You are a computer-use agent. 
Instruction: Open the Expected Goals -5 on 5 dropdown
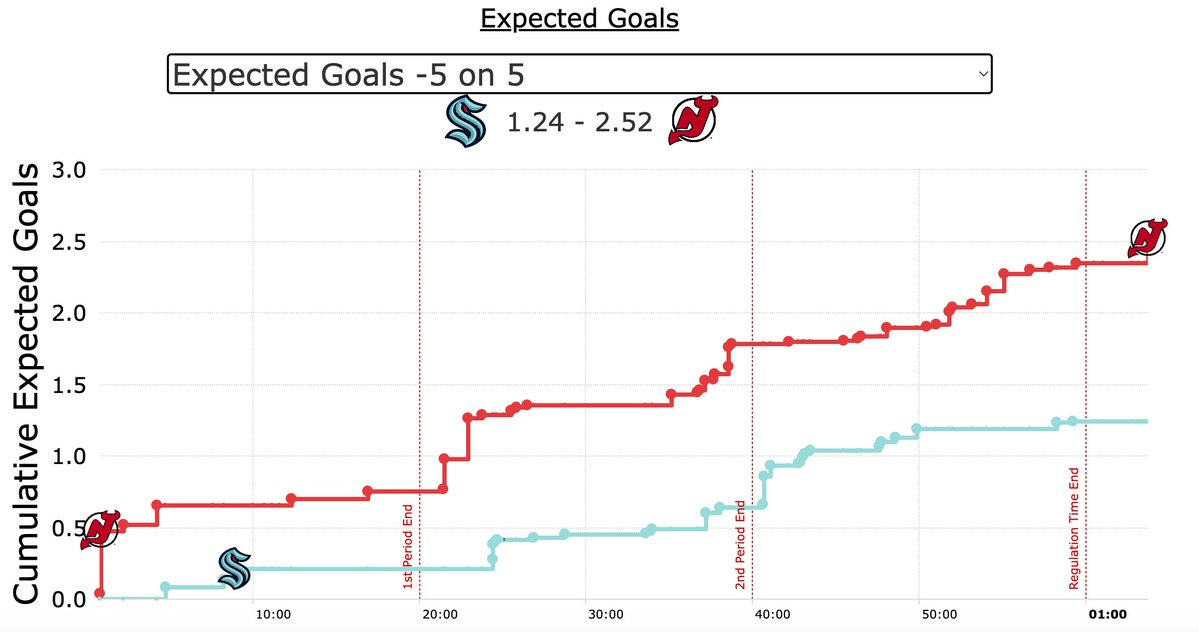click(x=579, y=74)
